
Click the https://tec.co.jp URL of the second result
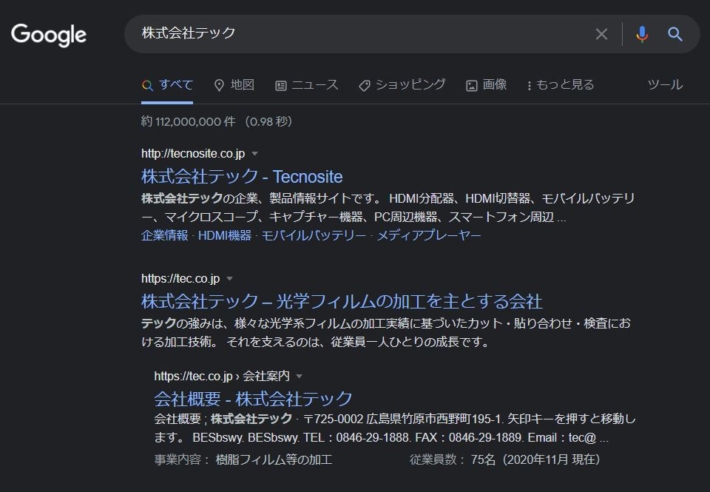pos(181,279)
